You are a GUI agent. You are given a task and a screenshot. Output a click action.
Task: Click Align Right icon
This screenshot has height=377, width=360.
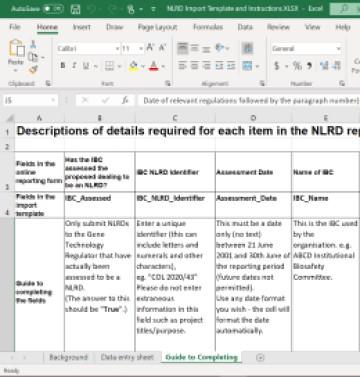pyautogui.click(x=207, y=66)
